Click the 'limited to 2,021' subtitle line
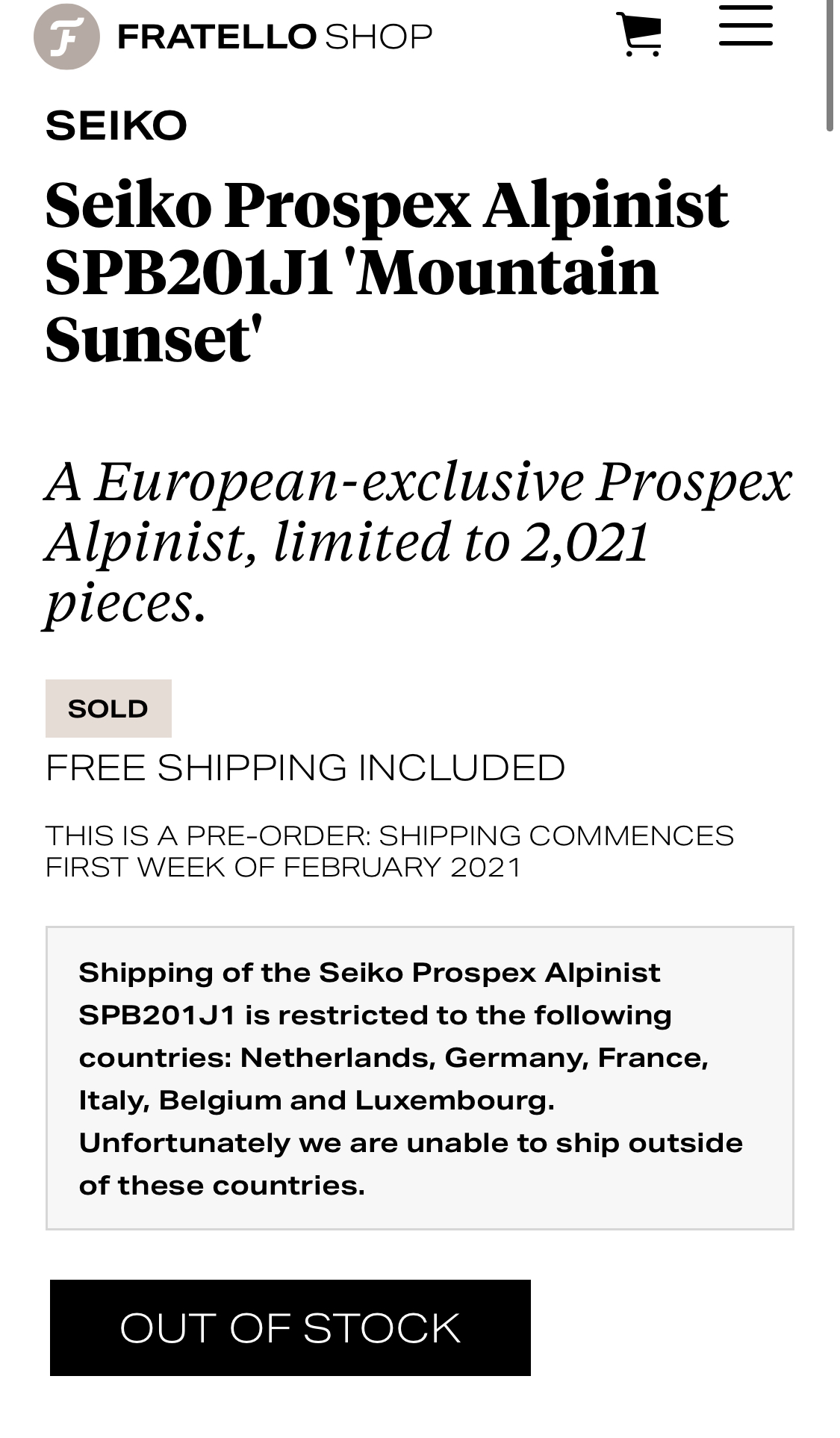Image resolution: width=840 pixels, height=1438 pixels. [461, 542]
